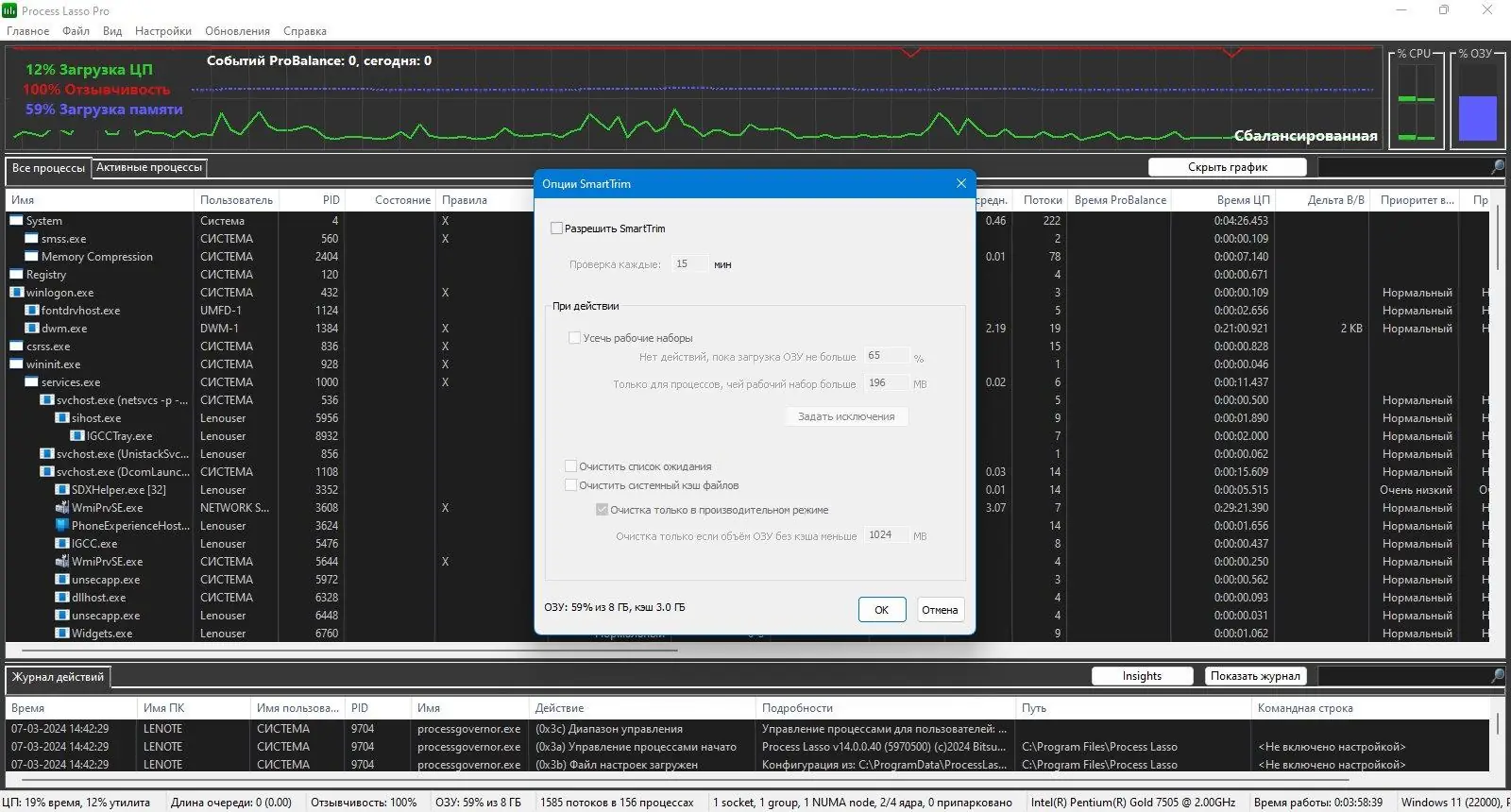Switch to the 'Активные процессы' tab
Viewport: 1511px width, 812px height.
click(x=149, y=167)
